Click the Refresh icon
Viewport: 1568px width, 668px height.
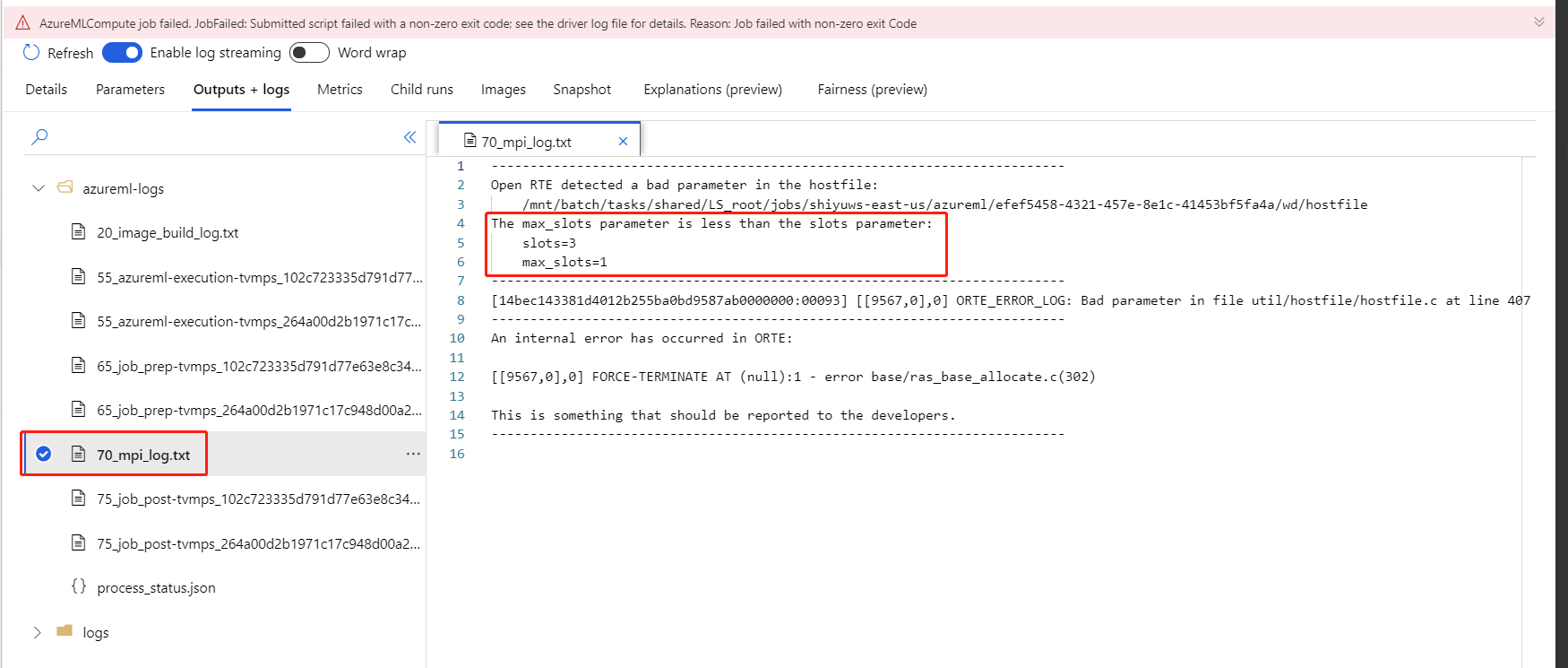click(31, 53)
